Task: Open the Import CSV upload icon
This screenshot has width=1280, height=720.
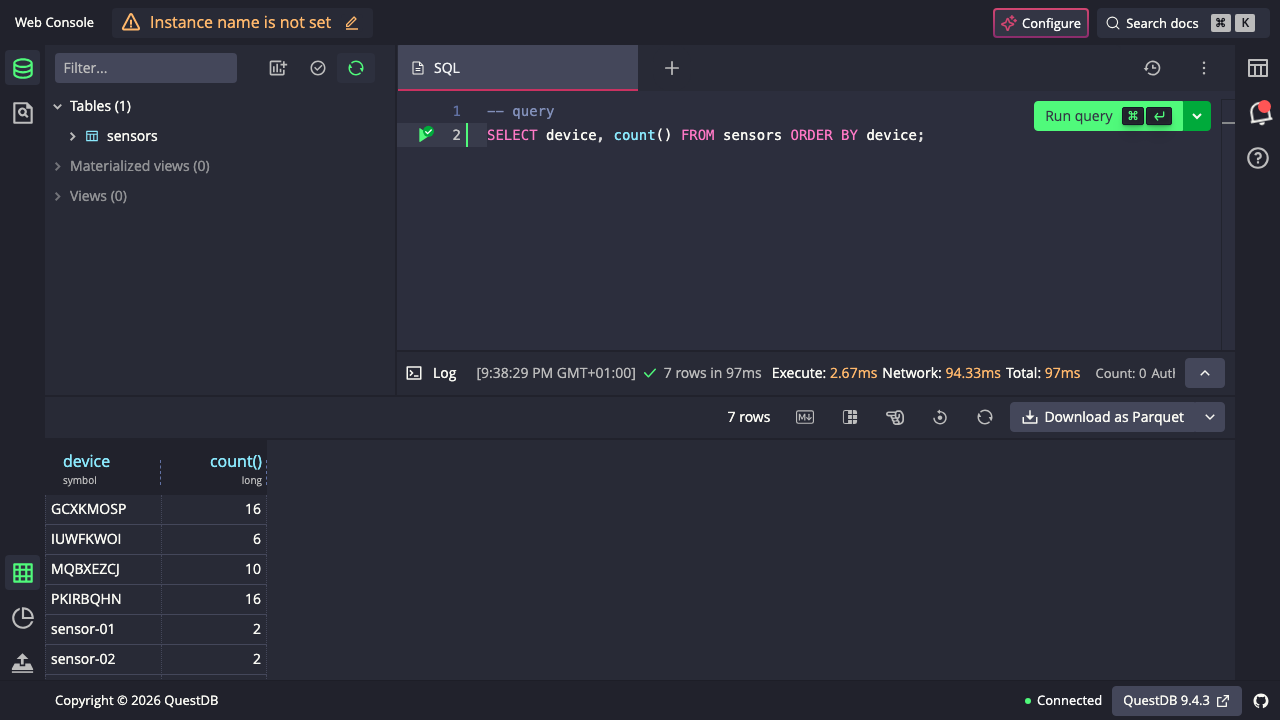Action: 22,663
